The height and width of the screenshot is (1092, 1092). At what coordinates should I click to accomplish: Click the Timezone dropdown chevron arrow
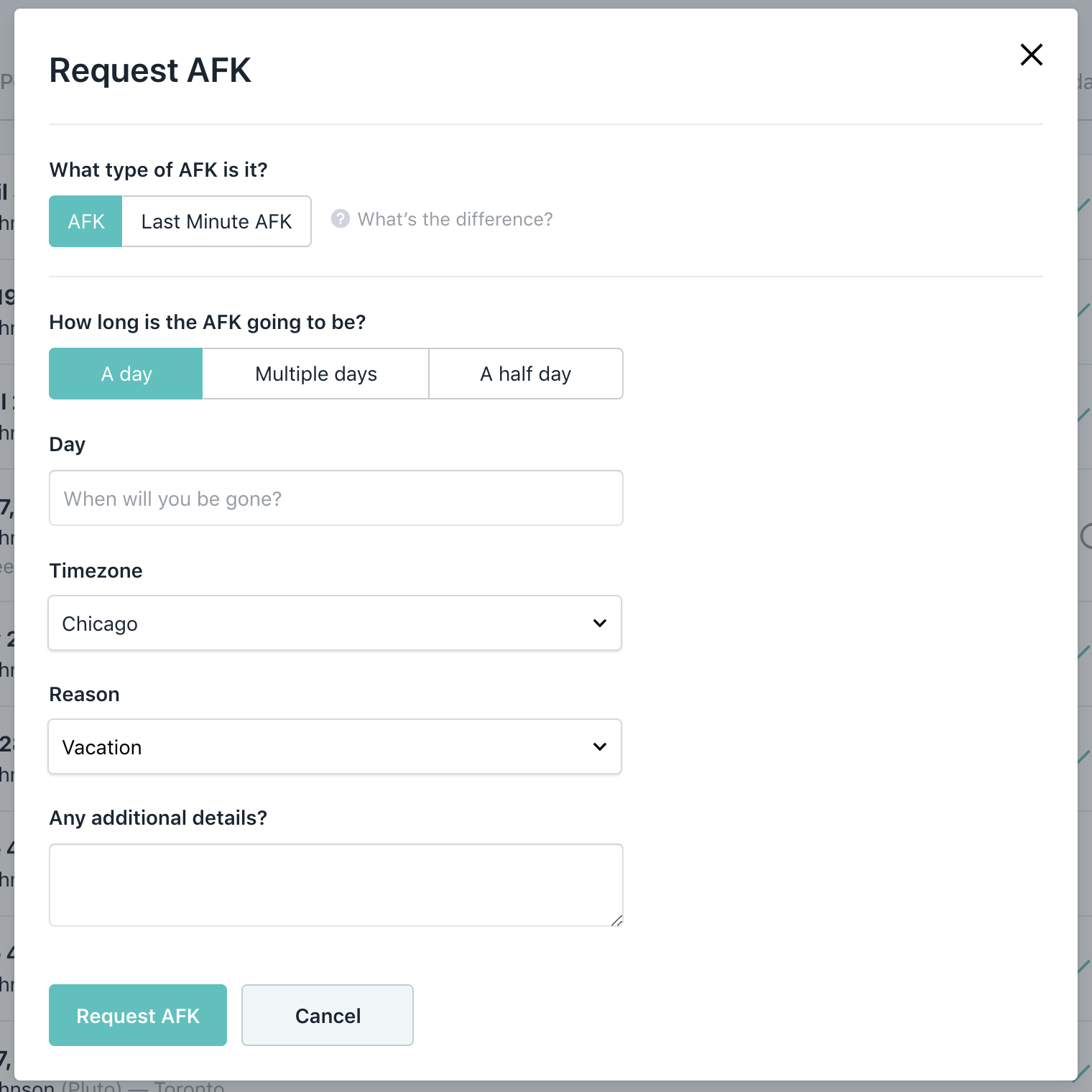point(599,623)
